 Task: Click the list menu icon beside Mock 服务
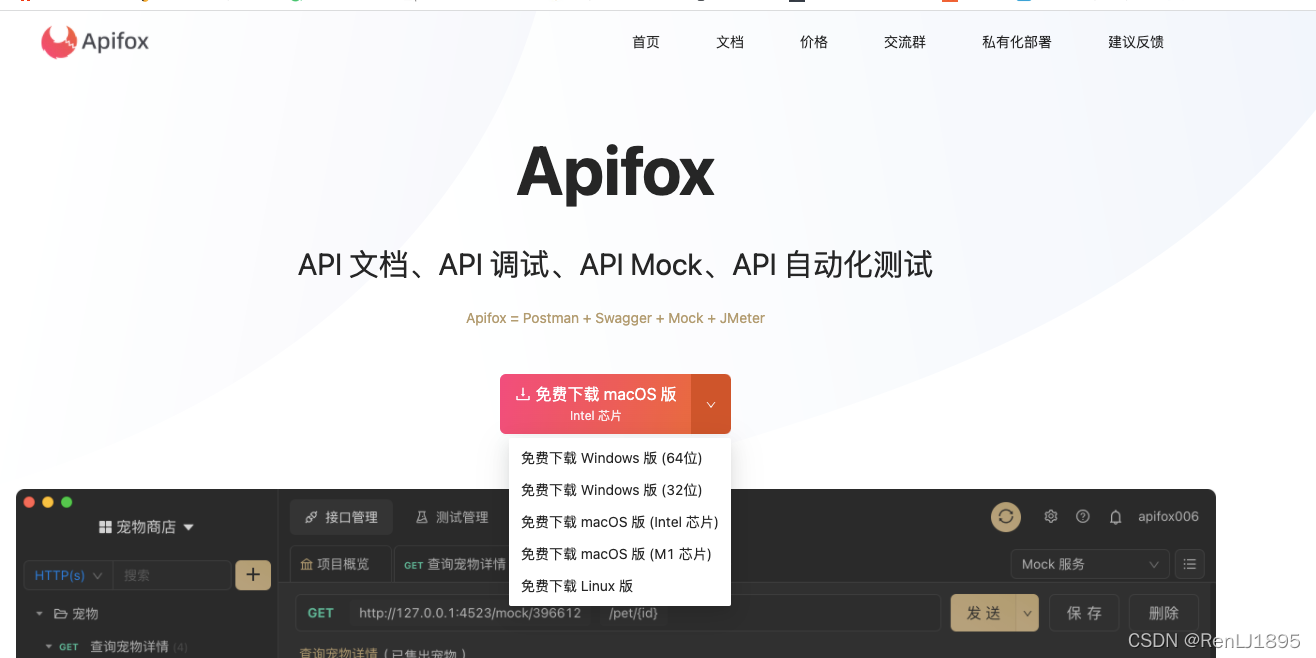(x=1189, y=564)
